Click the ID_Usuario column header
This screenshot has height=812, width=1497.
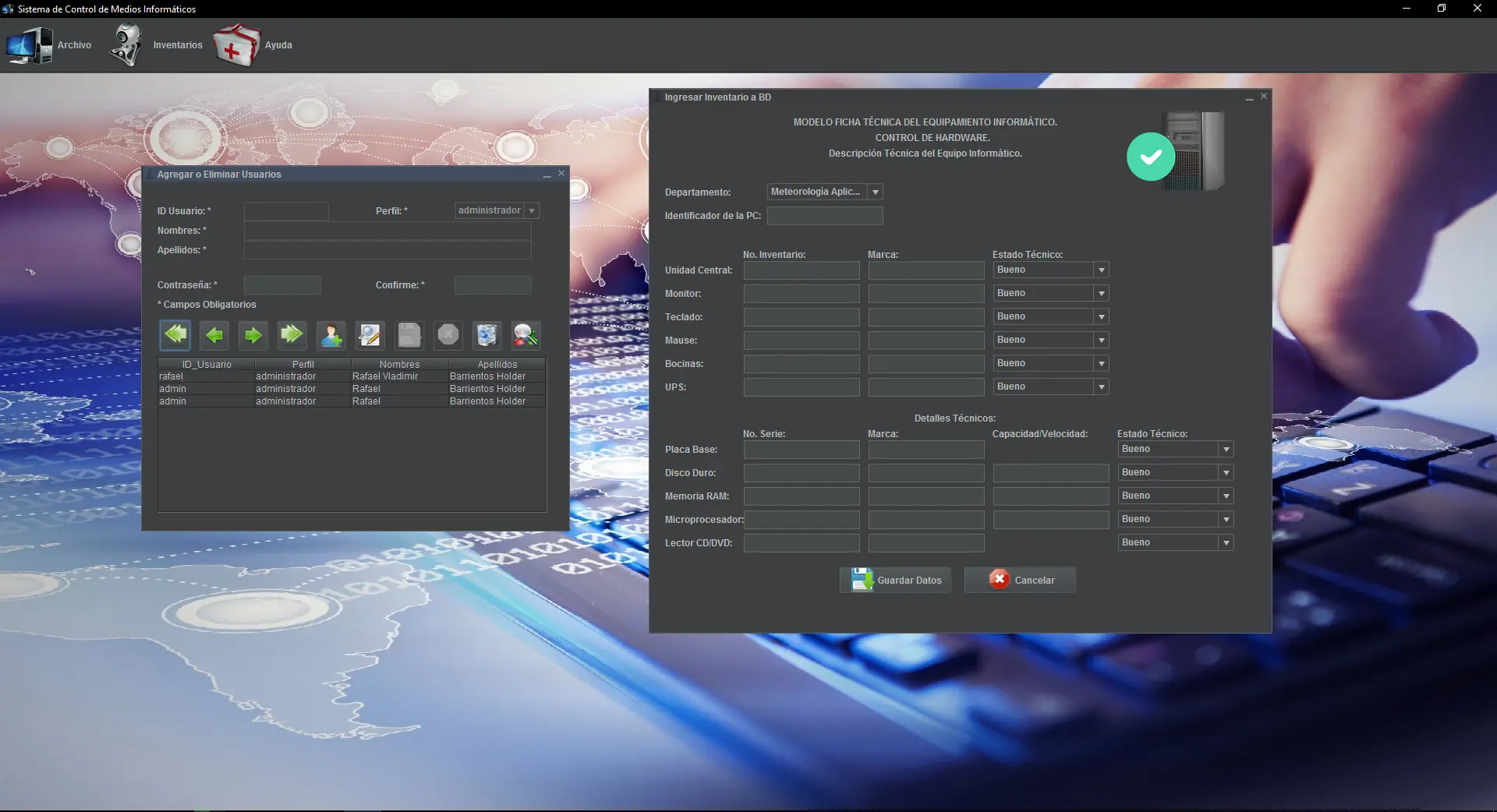coord(207,364)
